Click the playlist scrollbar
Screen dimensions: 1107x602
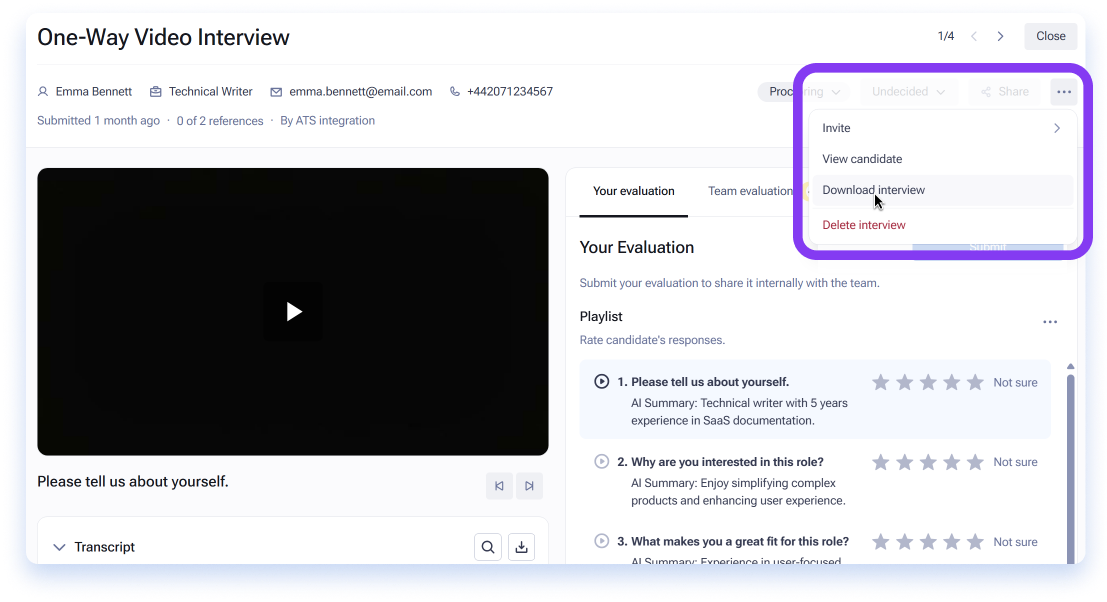click(x=1070, y=469)
